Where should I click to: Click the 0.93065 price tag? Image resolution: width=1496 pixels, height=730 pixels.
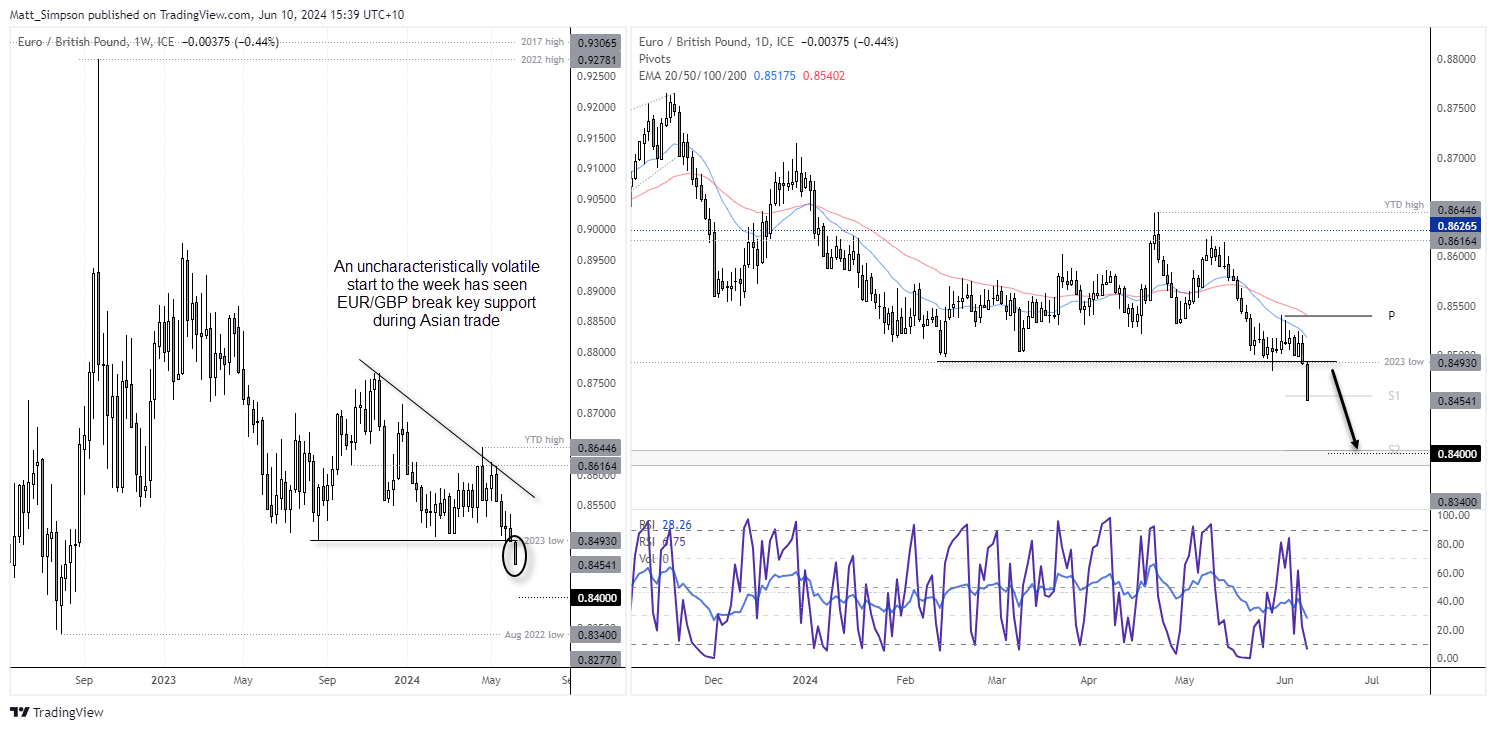click(x=597, y=42)
